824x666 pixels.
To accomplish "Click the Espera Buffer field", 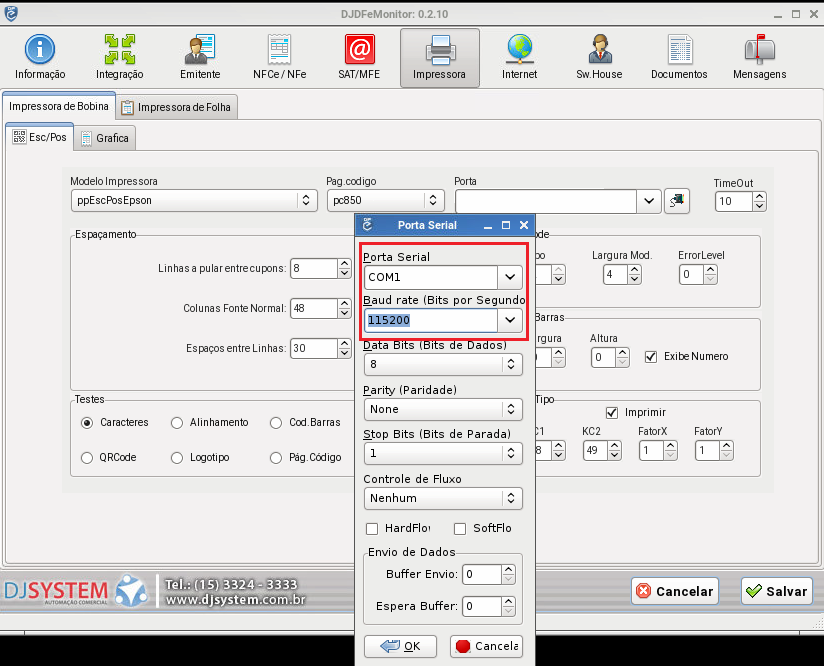I will click(x=482, y=607).
